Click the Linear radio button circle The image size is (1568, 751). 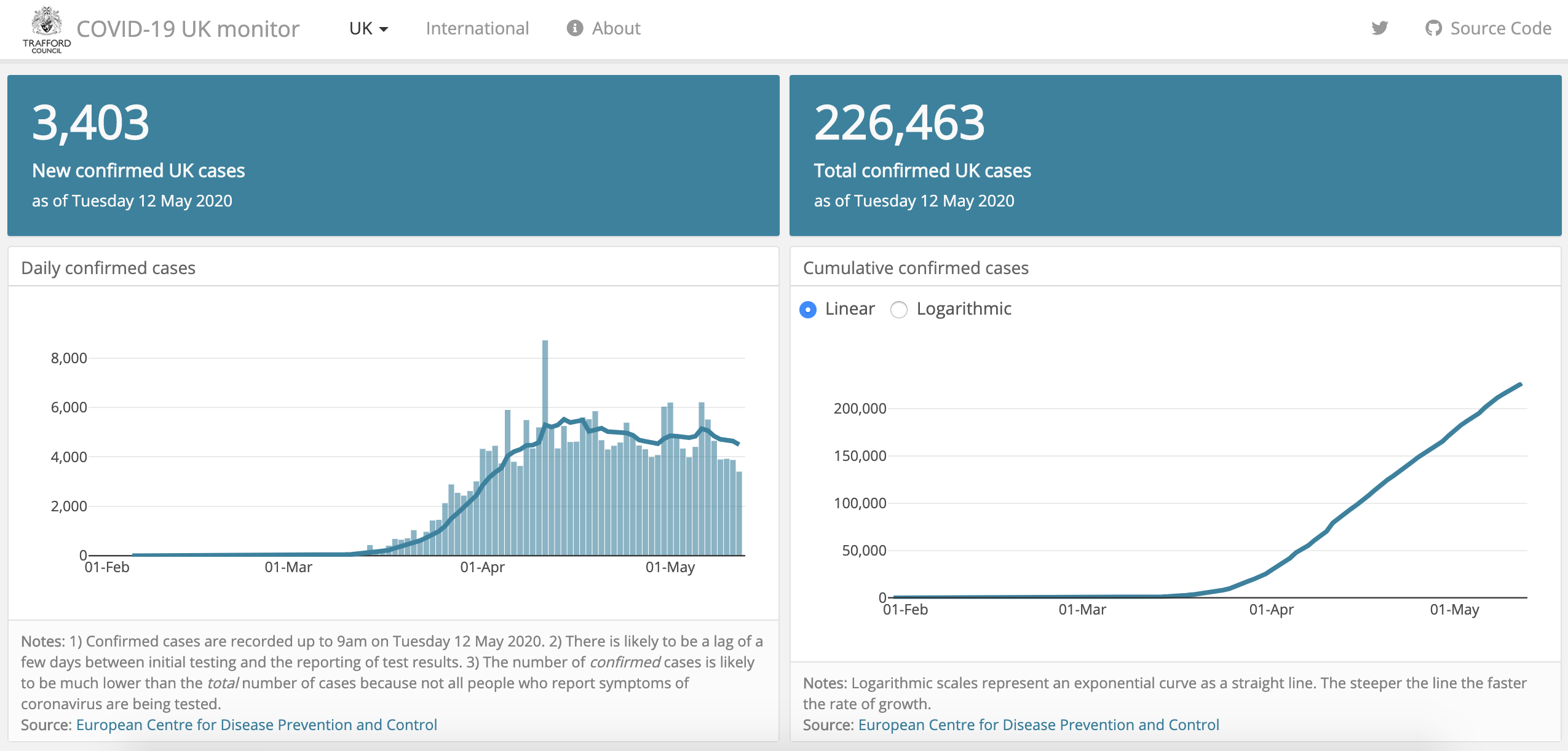pos(808,310)
